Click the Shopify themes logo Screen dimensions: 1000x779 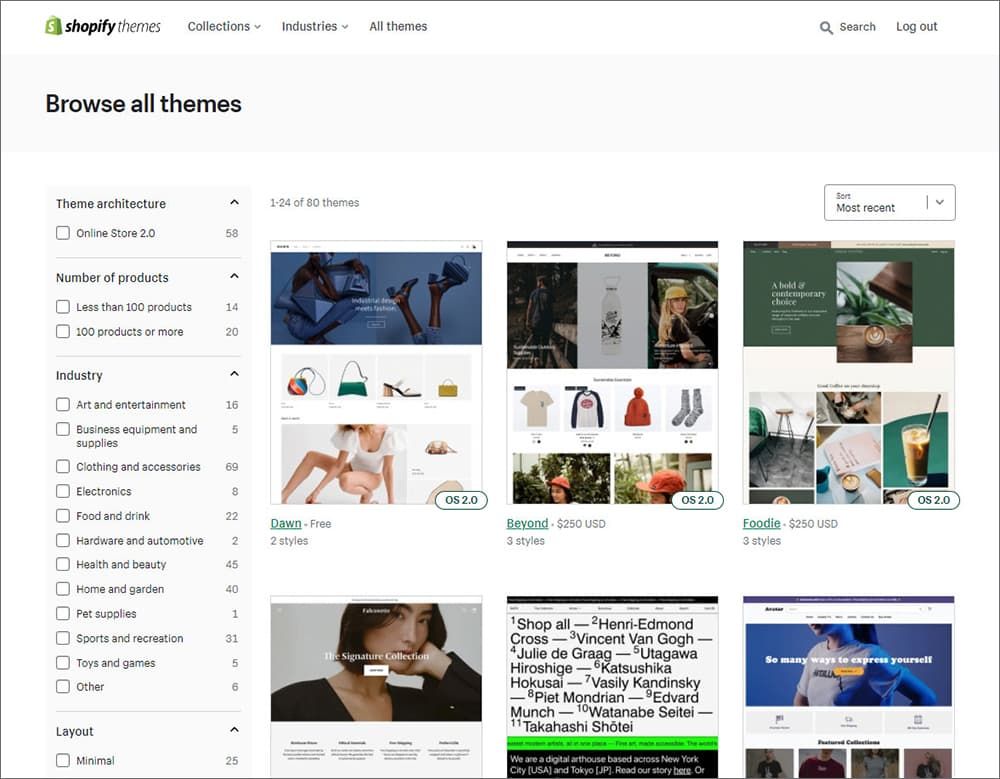coord(103,26)
